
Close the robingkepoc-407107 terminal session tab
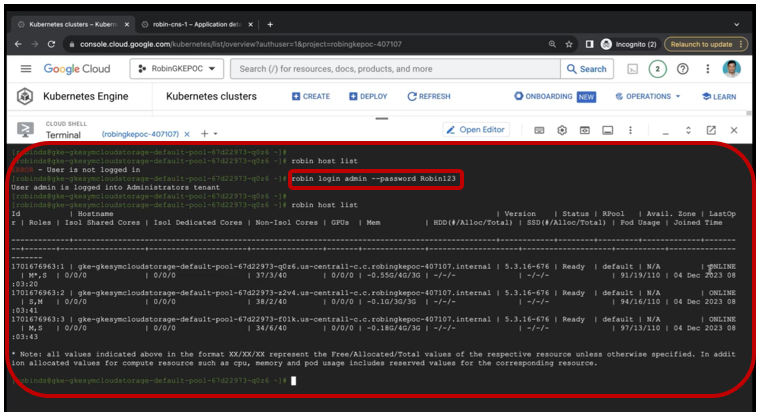(x=187, y=134)
